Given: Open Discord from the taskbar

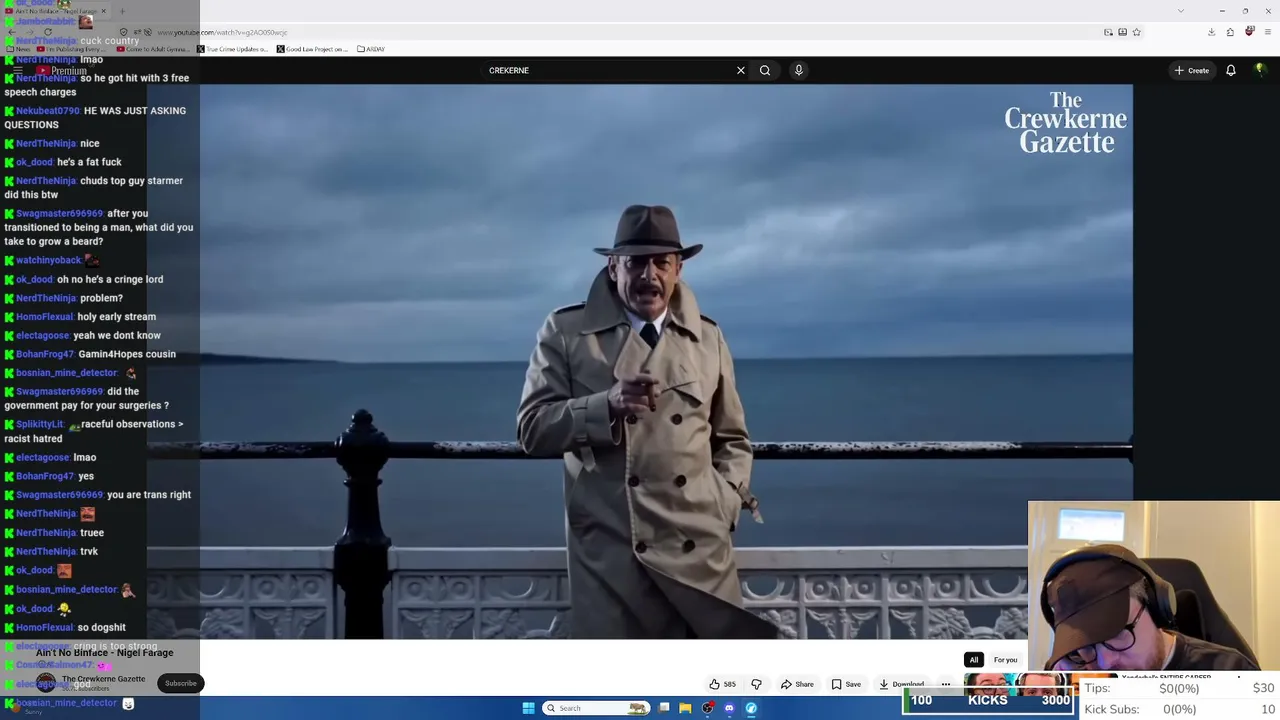Looking at the screenshot, I should (729, 708).
